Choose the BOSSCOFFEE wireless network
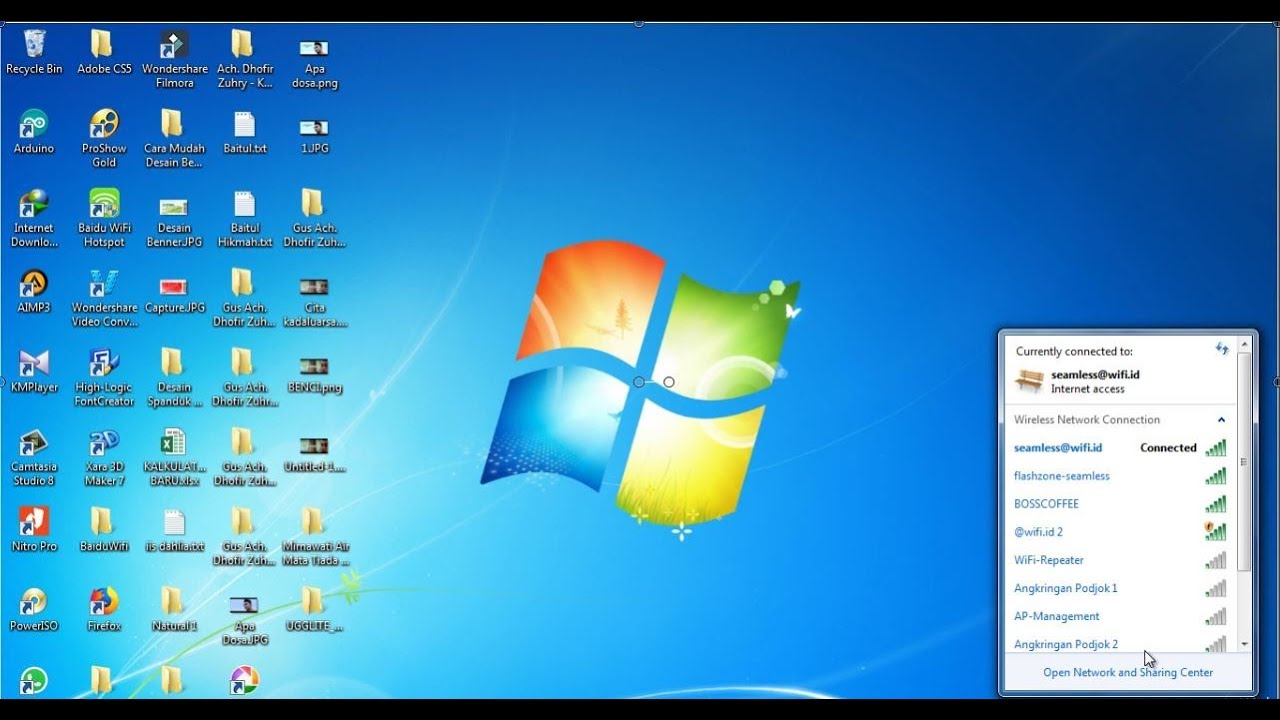This screenshot has width=1280, height=720. (x=1120, y=504)
